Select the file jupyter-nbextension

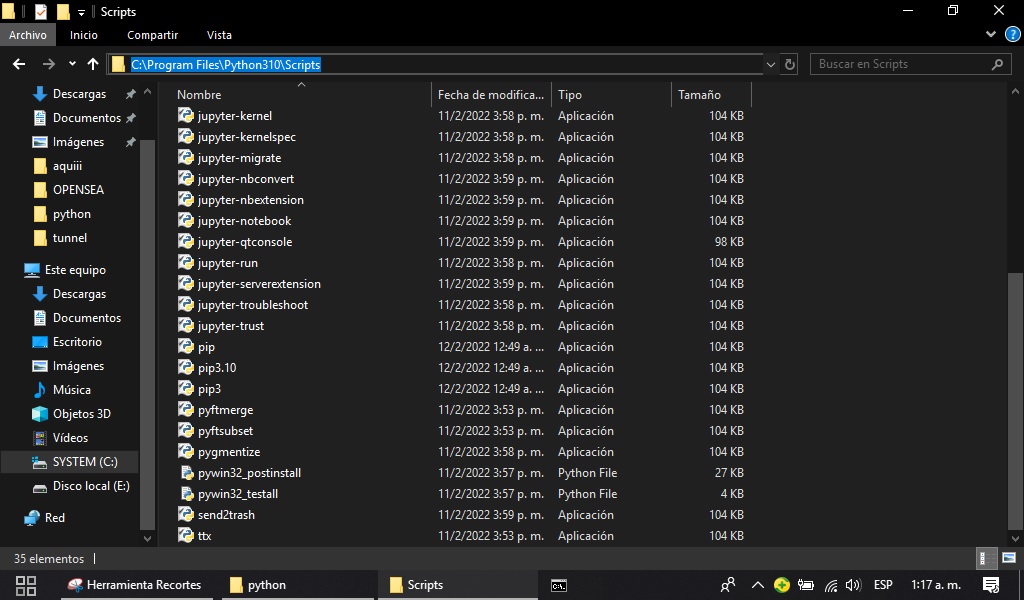tap(251, 200)
